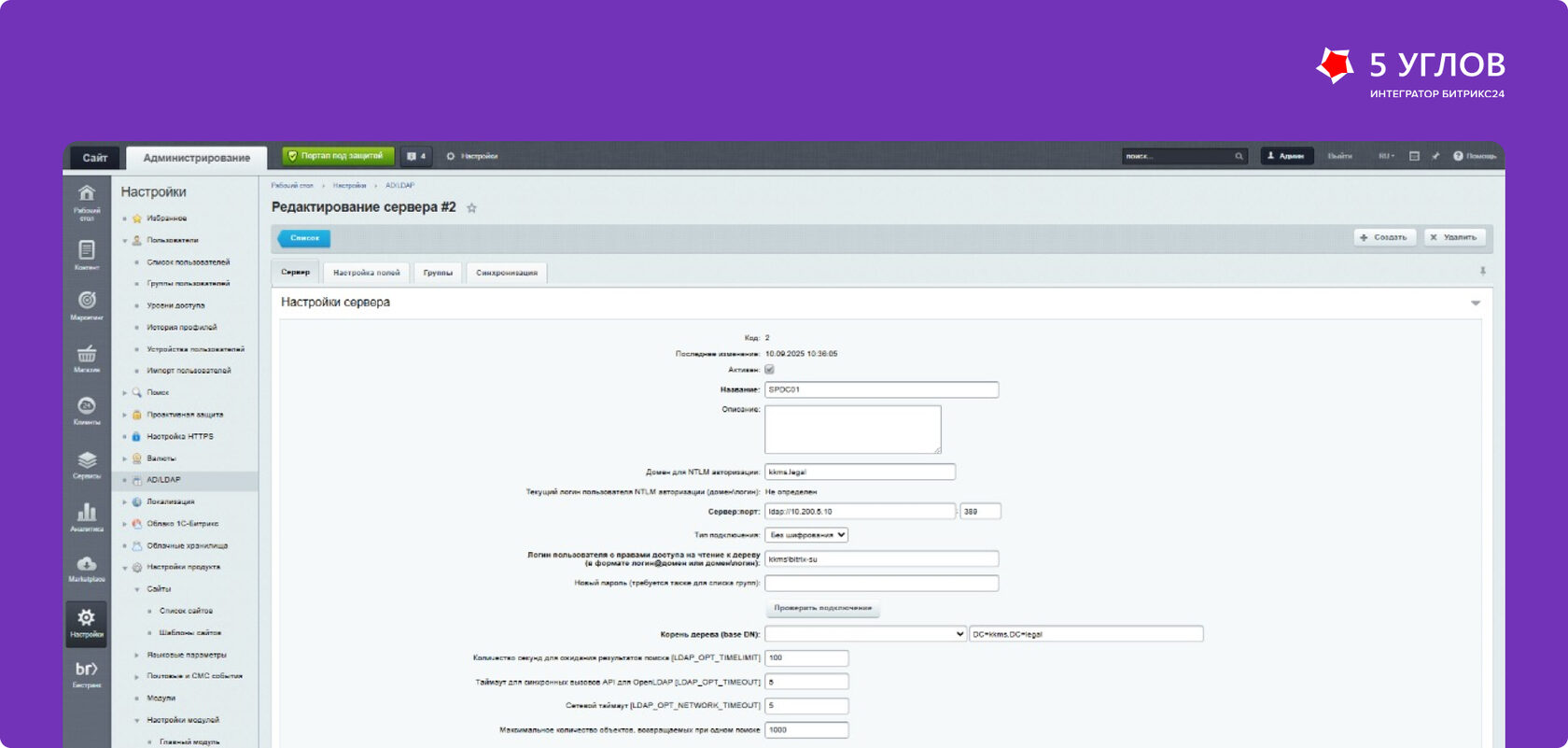Open Настройка HTTPS tree item
The width and height of the screenshot is (1568, 748).
(x=179, y=437)
